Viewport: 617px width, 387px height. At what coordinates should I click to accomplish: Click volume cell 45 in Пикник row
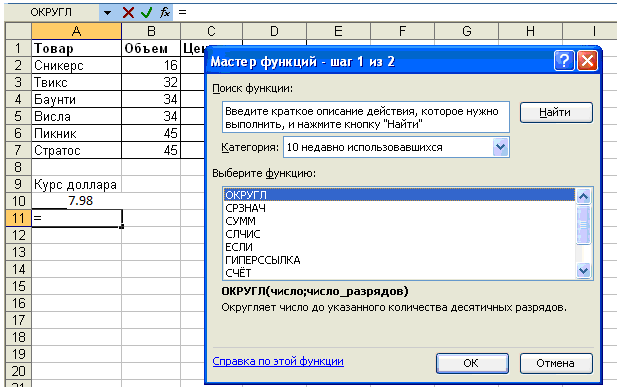click(151, 133)
